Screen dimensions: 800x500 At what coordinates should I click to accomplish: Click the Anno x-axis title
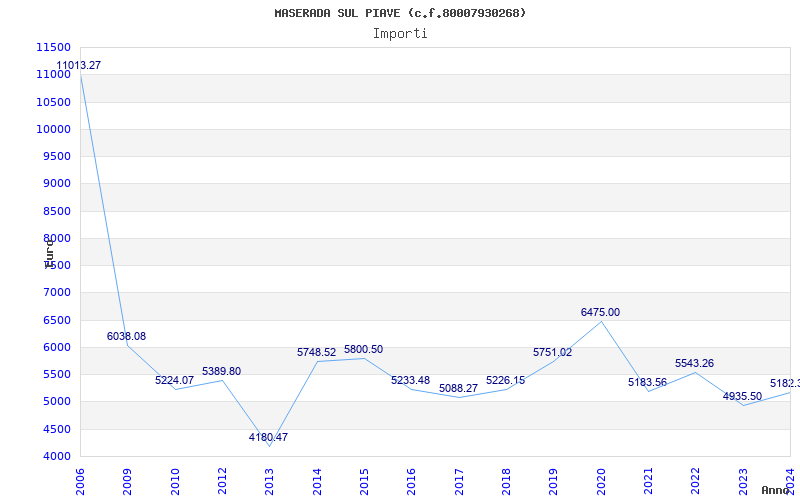(x=776, y=490)
